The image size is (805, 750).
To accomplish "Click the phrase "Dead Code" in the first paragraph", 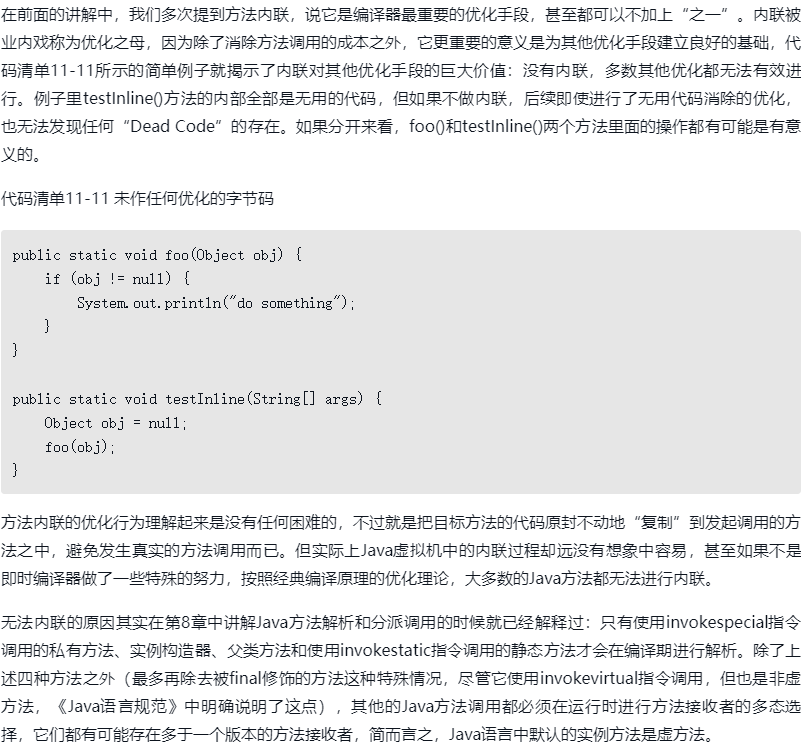I will (x=172, y=126).
